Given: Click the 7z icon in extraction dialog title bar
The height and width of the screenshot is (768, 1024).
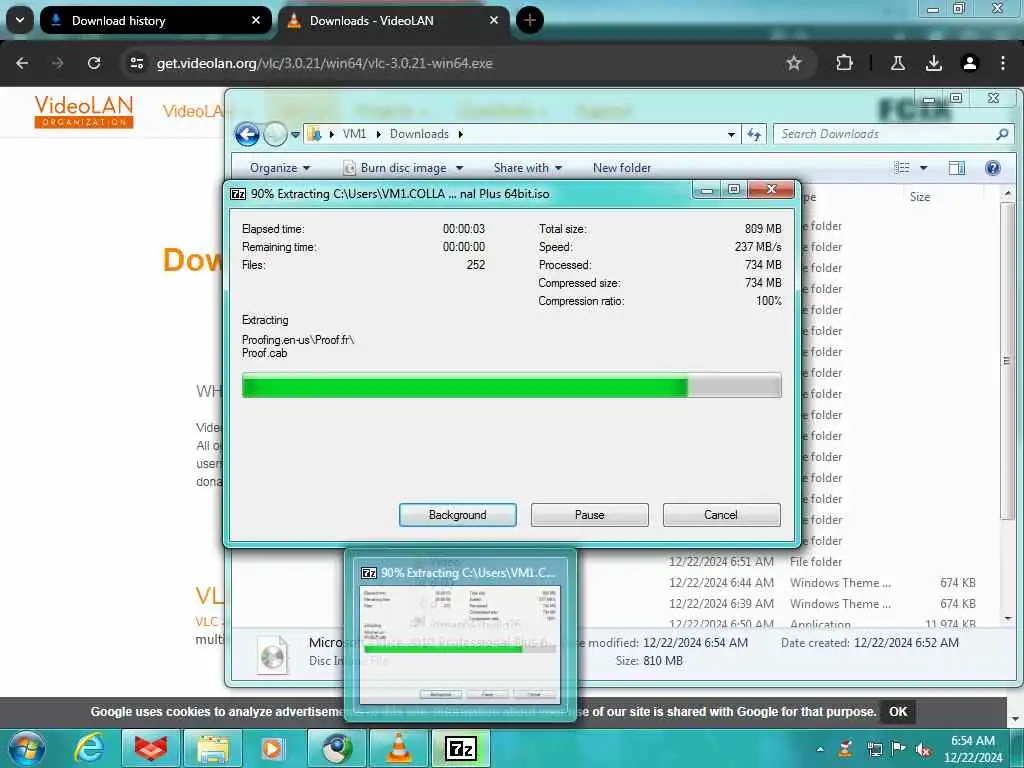Looking at the screenshot, I should pyautogui.click(x=238, y=194).
